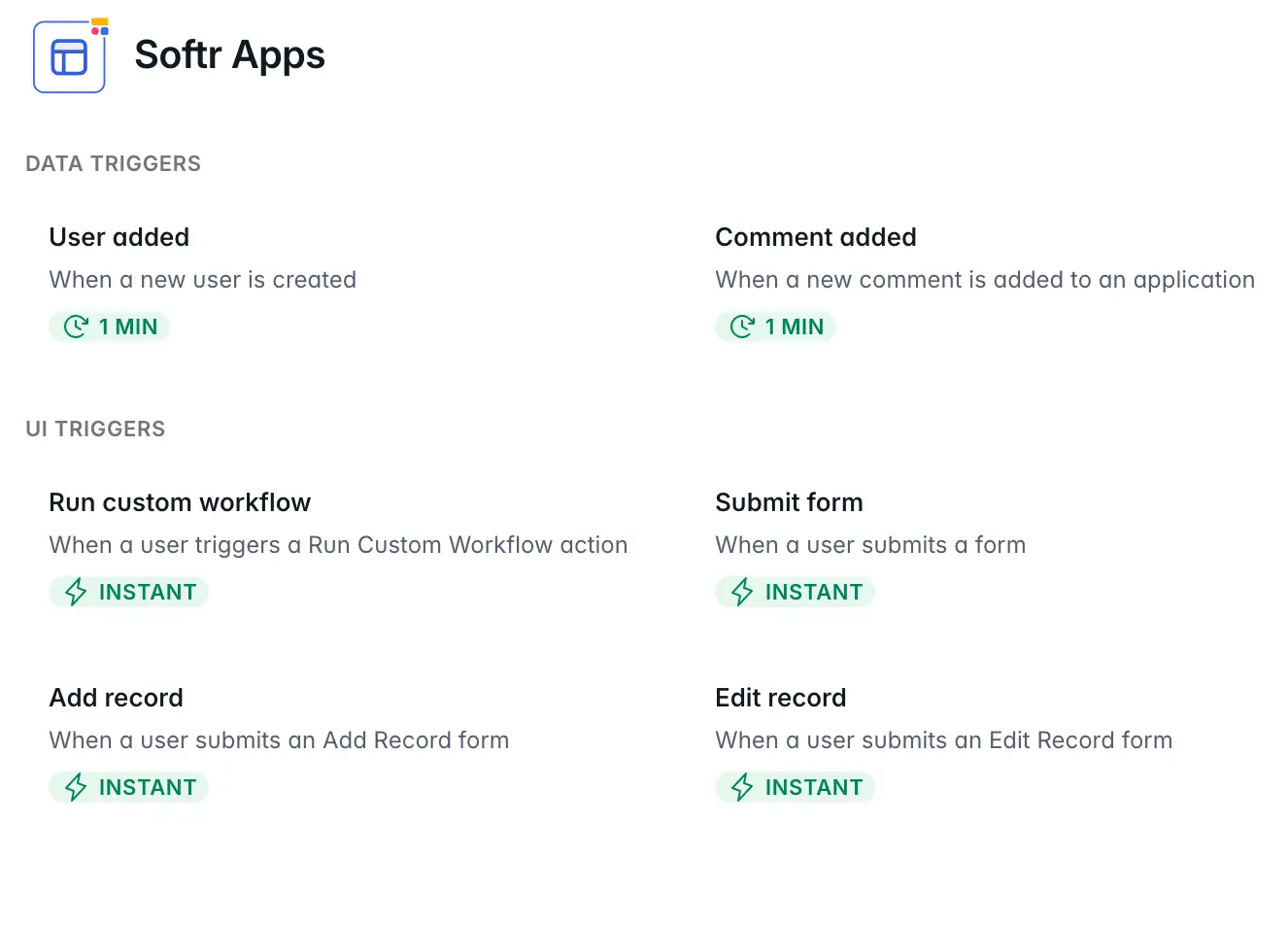Click the lightning icon under Add record

[76, 787]
